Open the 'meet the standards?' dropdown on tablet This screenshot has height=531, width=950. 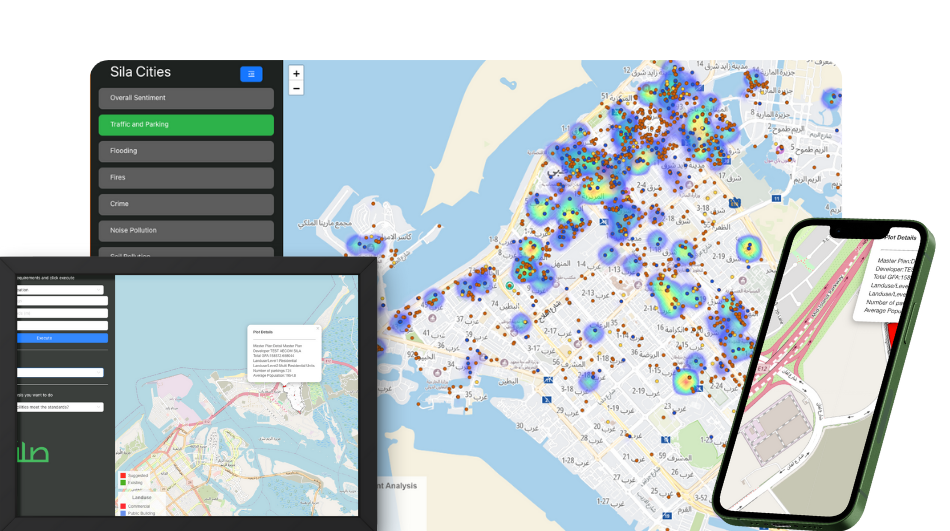60,407
